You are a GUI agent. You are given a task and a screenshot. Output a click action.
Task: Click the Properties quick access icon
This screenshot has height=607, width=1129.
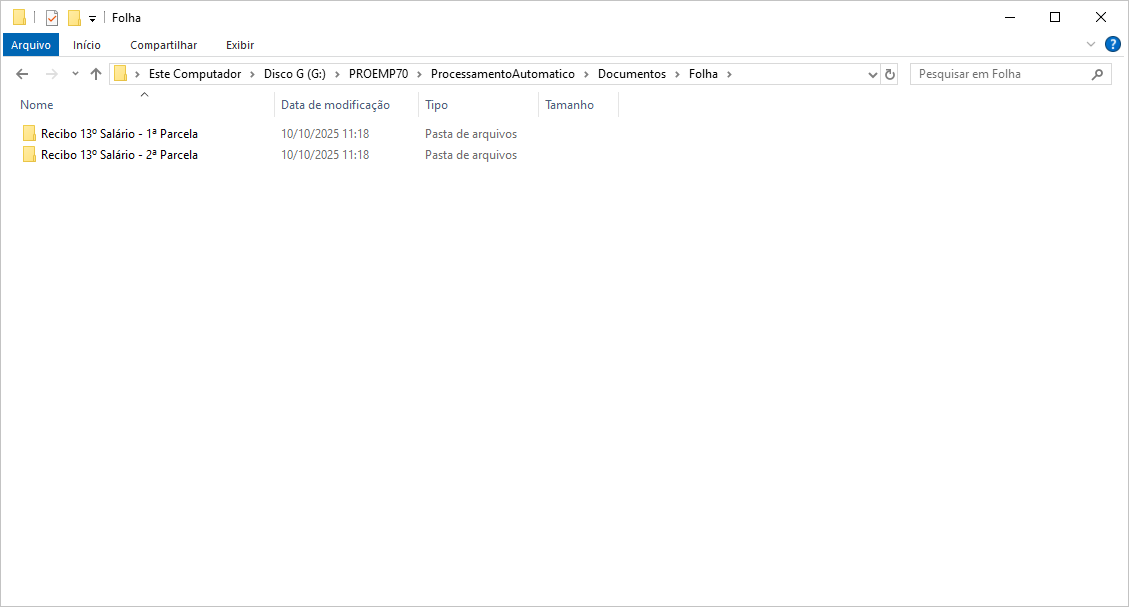point(52,17)
